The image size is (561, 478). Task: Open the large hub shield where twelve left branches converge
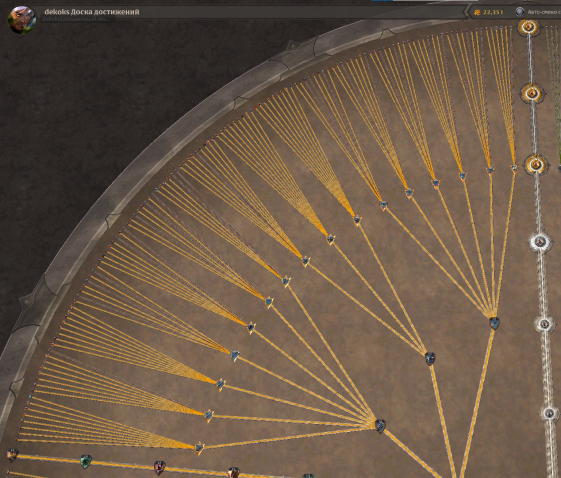coord(380,426)
